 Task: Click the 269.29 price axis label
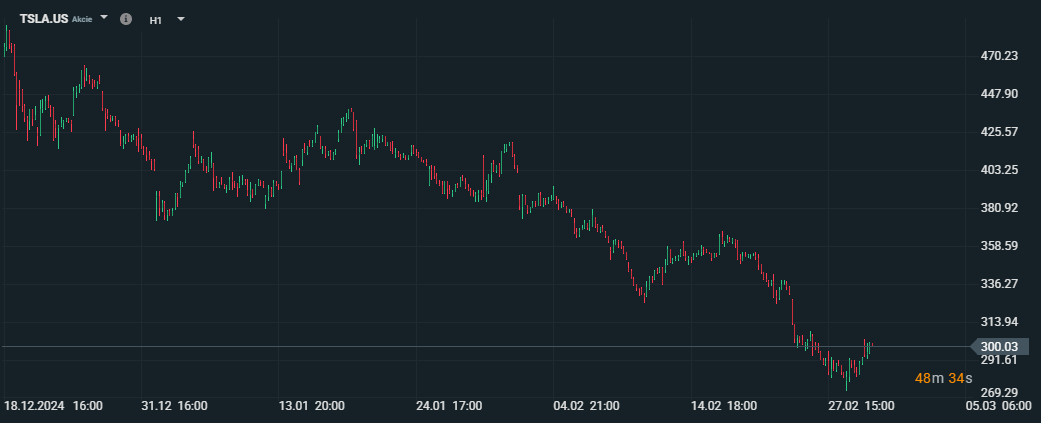coord(999,392)
